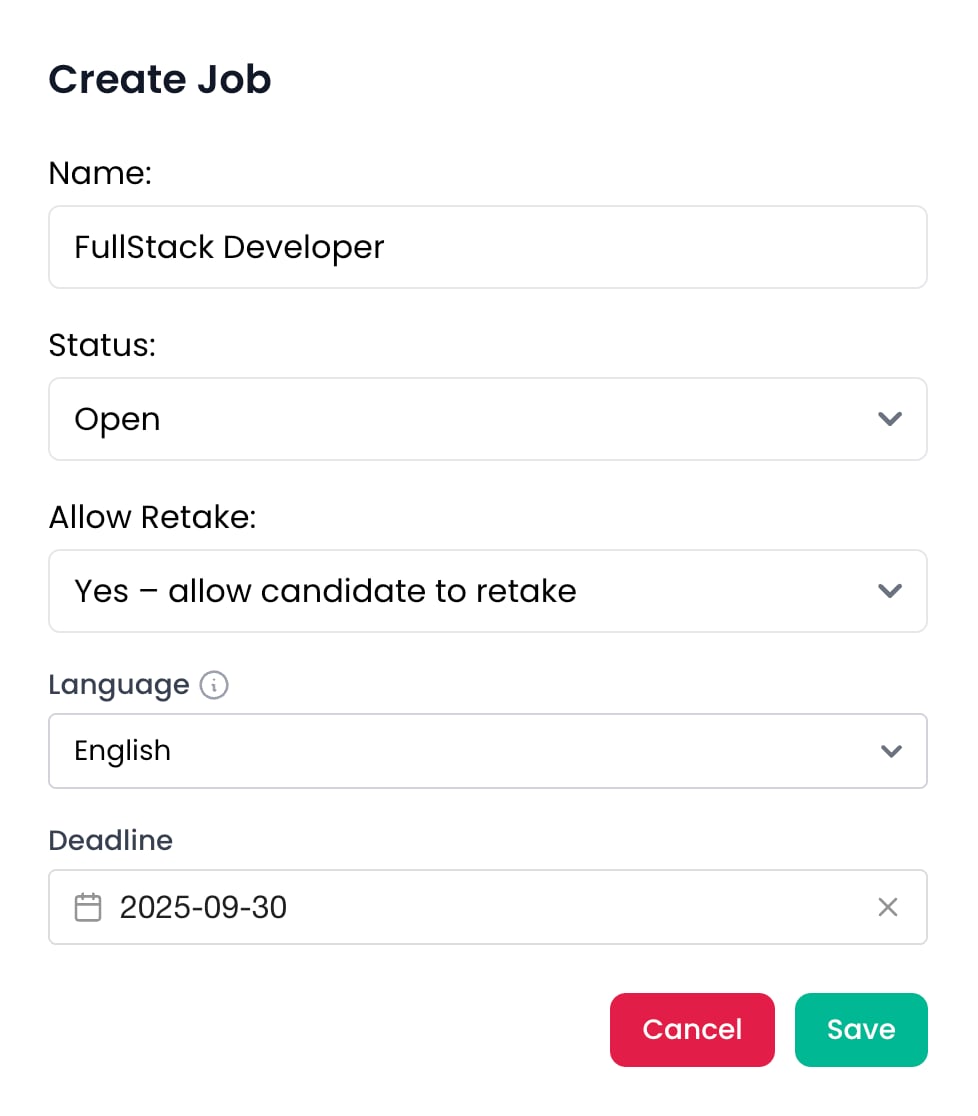Click the 2025-09-30 deadline date field
Screen dimensions: 978x1116
[x=480, y=907]
